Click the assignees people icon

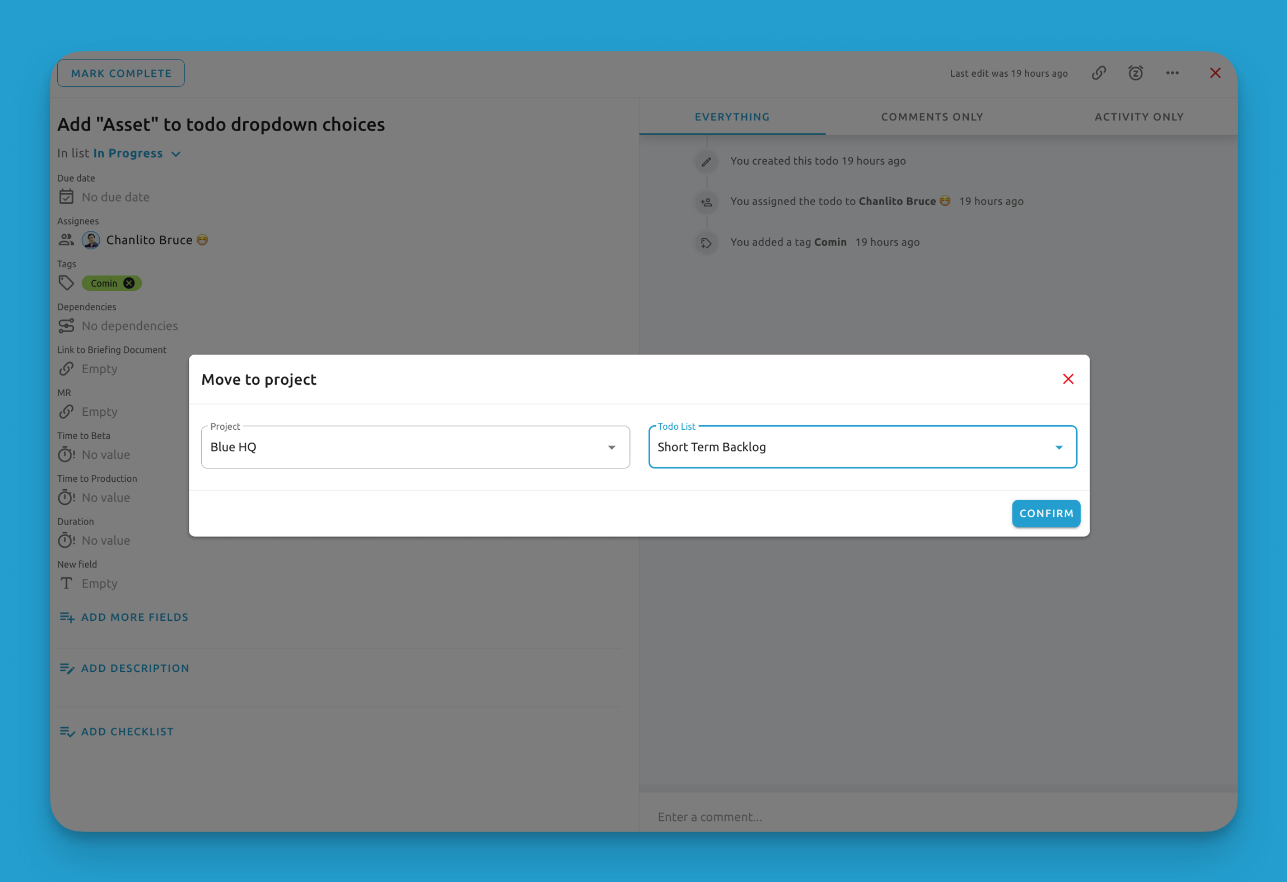tap(66, 240)
